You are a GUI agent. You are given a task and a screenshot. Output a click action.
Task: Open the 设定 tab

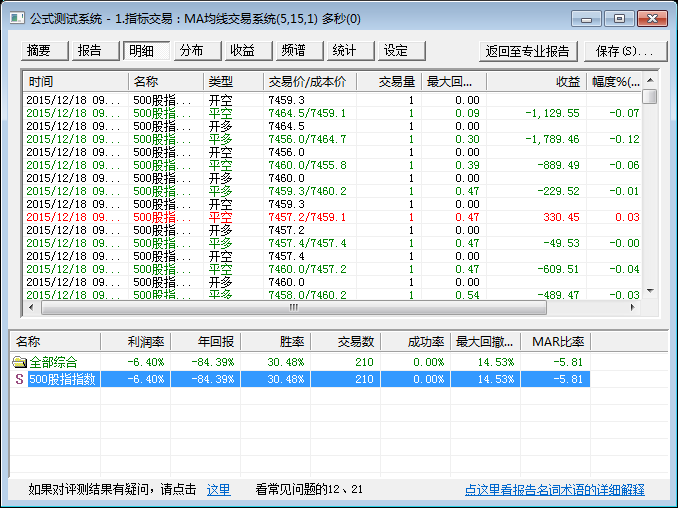396,51
